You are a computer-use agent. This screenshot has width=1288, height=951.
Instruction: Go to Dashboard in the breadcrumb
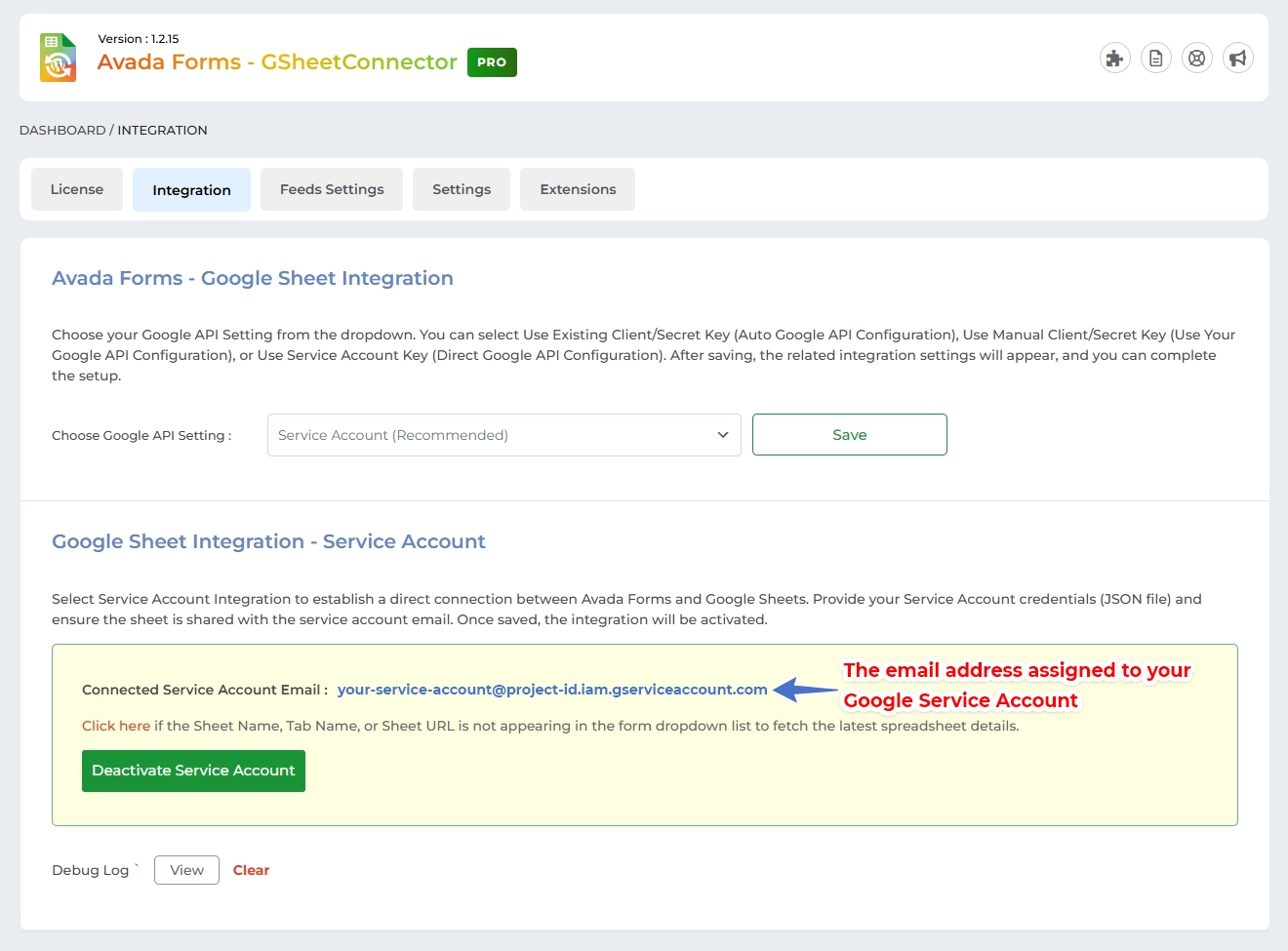click(62, 130)
